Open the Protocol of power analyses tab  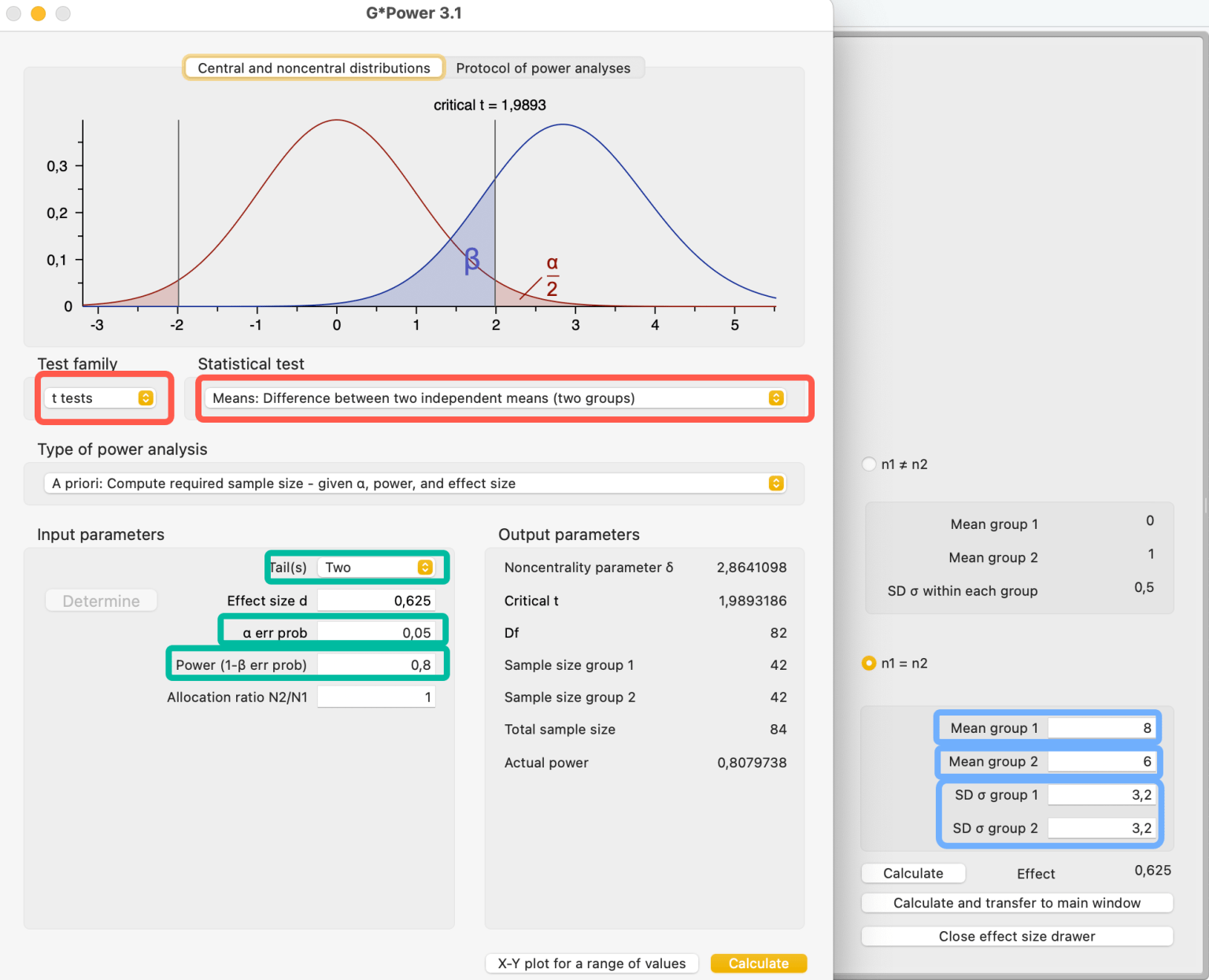click(543, 68)
